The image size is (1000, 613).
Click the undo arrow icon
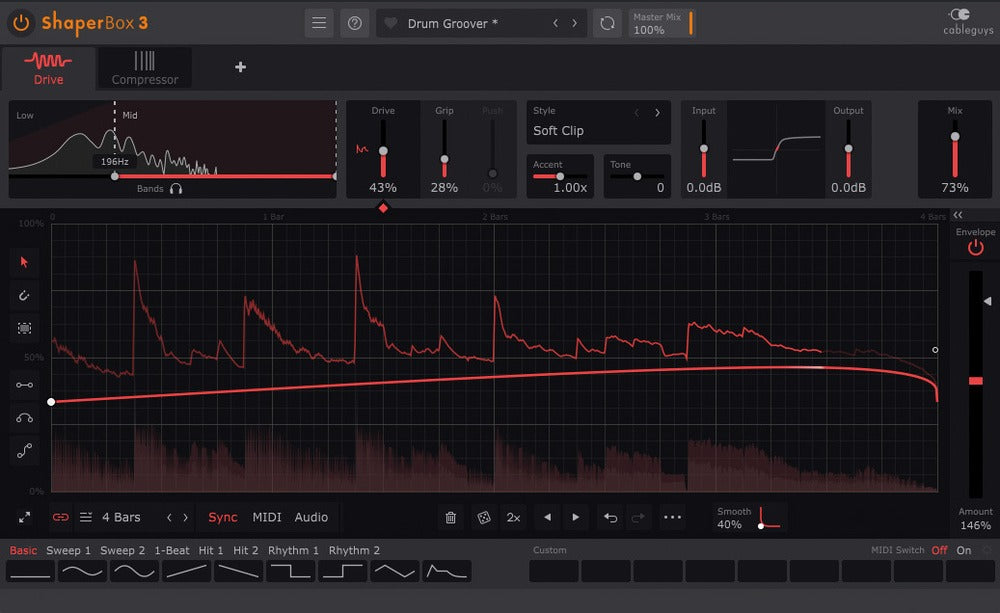[x=609, y=517]
